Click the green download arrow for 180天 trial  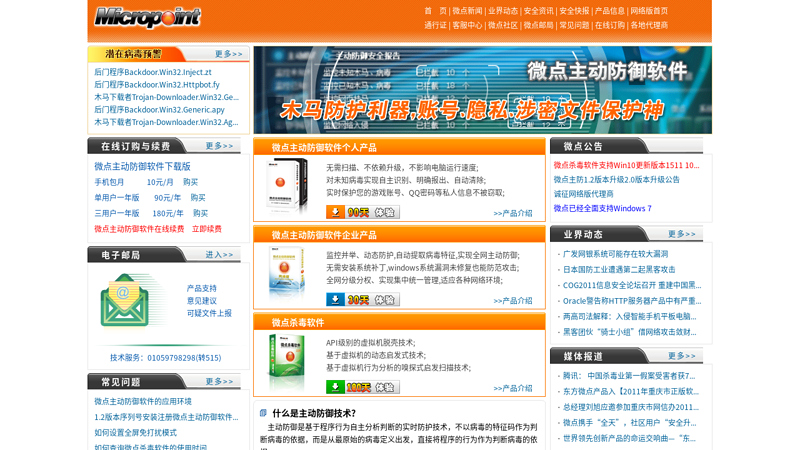335,387
